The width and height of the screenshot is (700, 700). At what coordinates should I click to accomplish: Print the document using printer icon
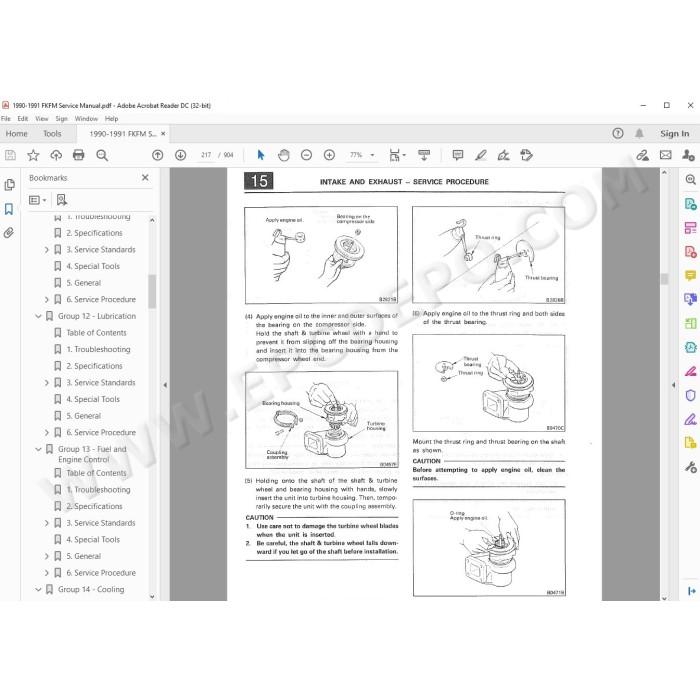coord(79,155)
